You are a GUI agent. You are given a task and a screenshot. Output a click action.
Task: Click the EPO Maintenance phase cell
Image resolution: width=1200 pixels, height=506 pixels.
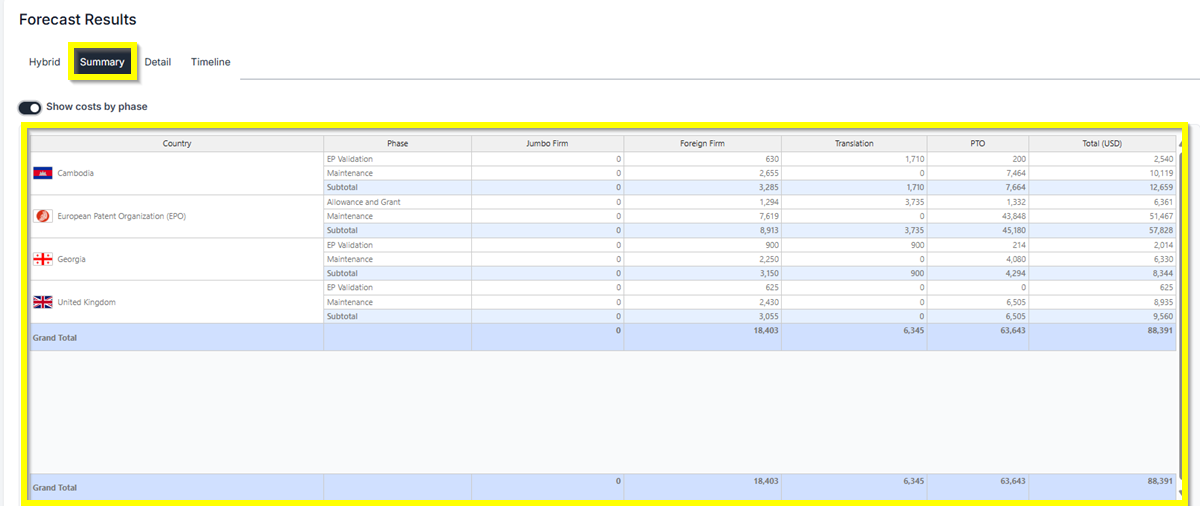pos(398,216)
